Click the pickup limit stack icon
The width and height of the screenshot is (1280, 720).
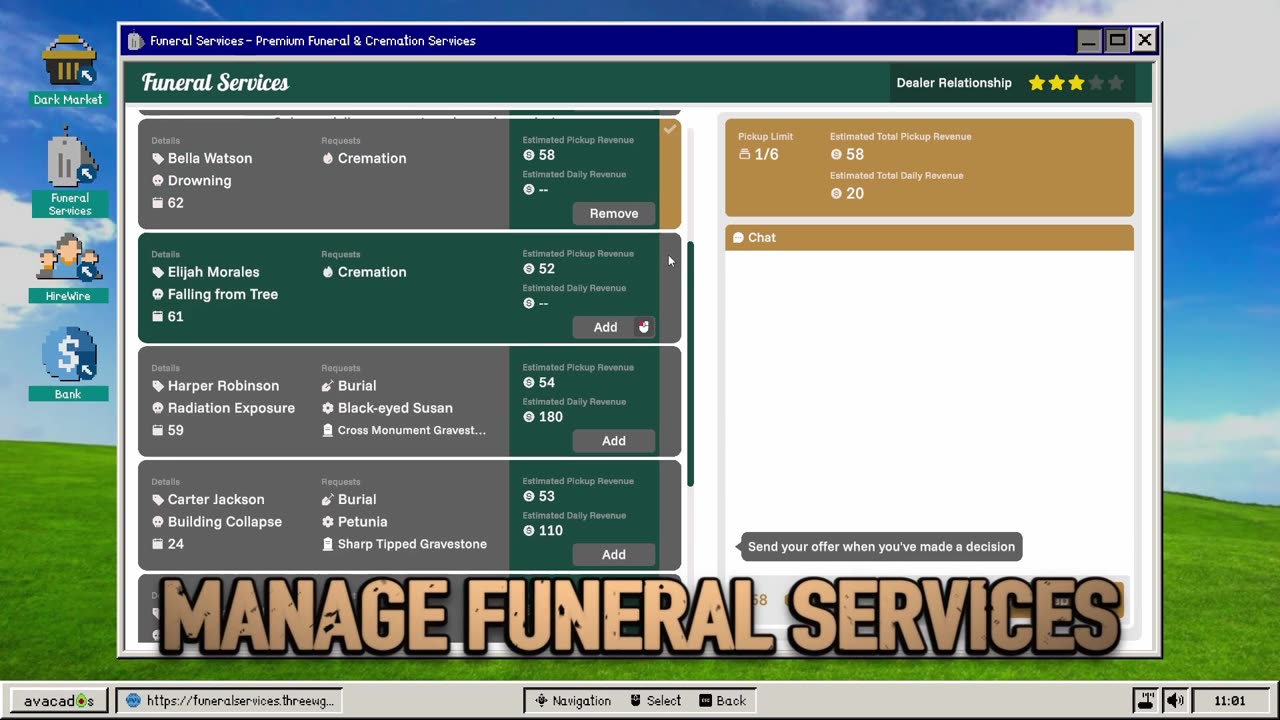(744, 155)
